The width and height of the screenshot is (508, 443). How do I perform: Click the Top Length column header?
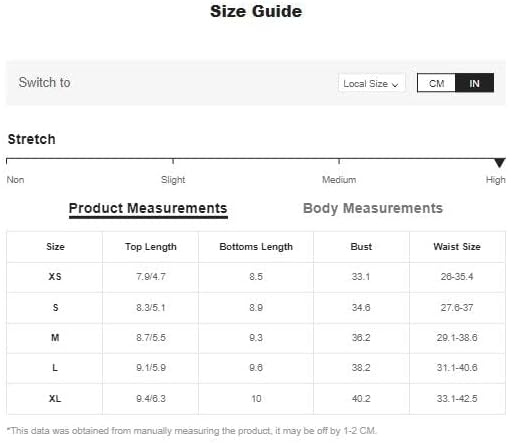(151, 247)
